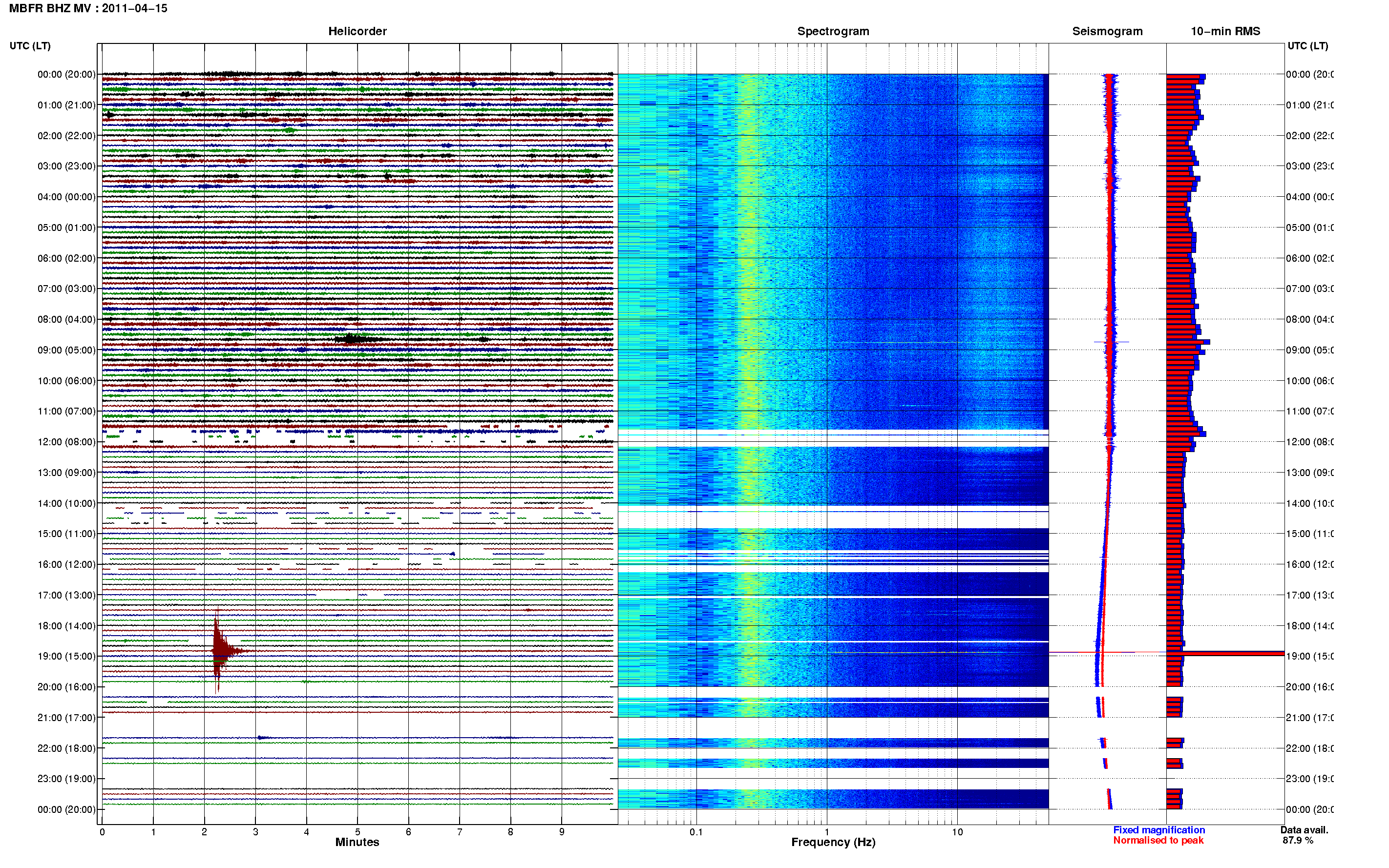This screenshot has width=1389, height=868.
Task: Click the 'Spectrogram' panel heading
Action: click(x=833, y=31)
